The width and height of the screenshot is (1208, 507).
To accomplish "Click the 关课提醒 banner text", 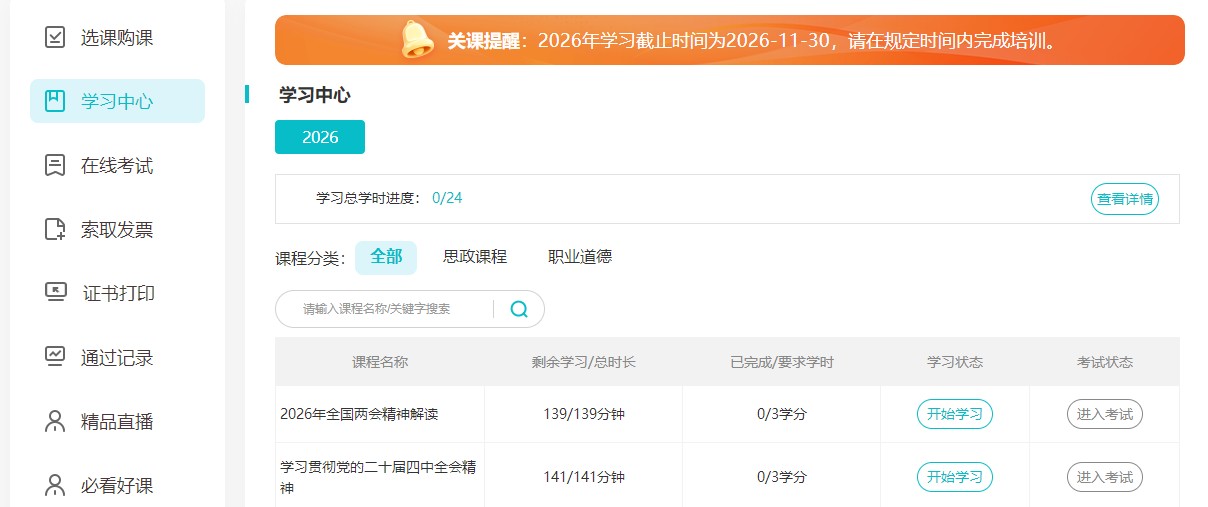I will (x=752, y=41).
